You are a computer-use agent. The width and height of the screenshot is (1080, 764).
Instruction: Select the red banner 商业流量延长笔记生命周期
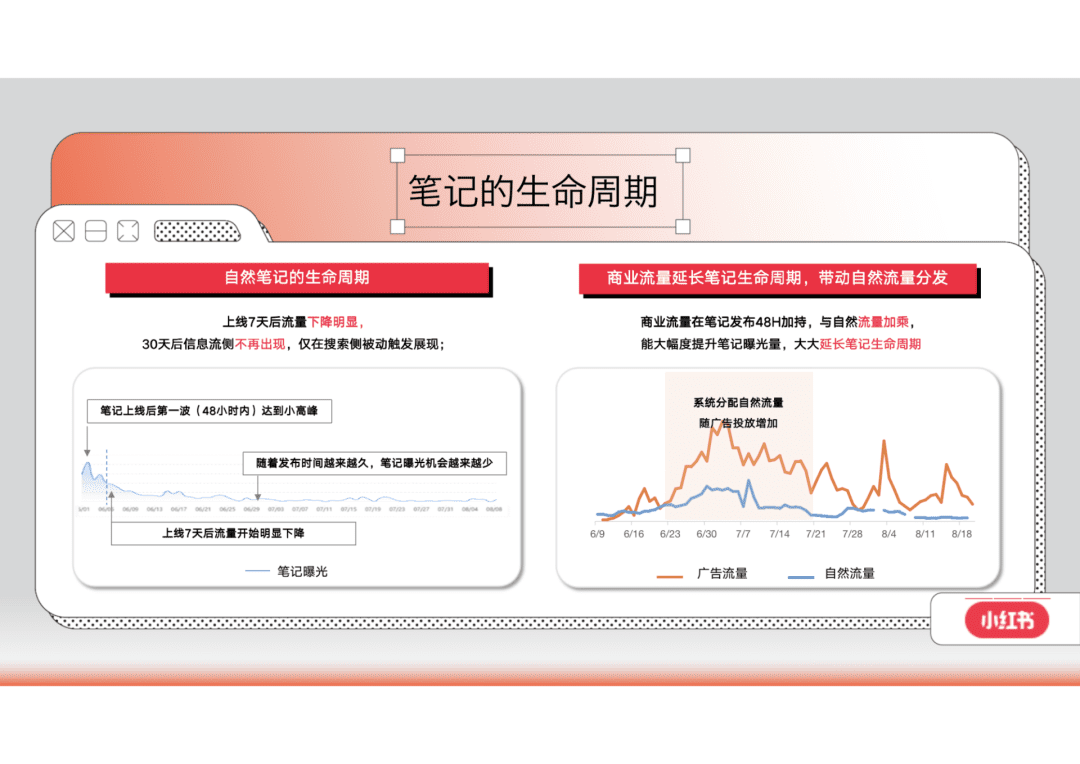tap(777, 278)
